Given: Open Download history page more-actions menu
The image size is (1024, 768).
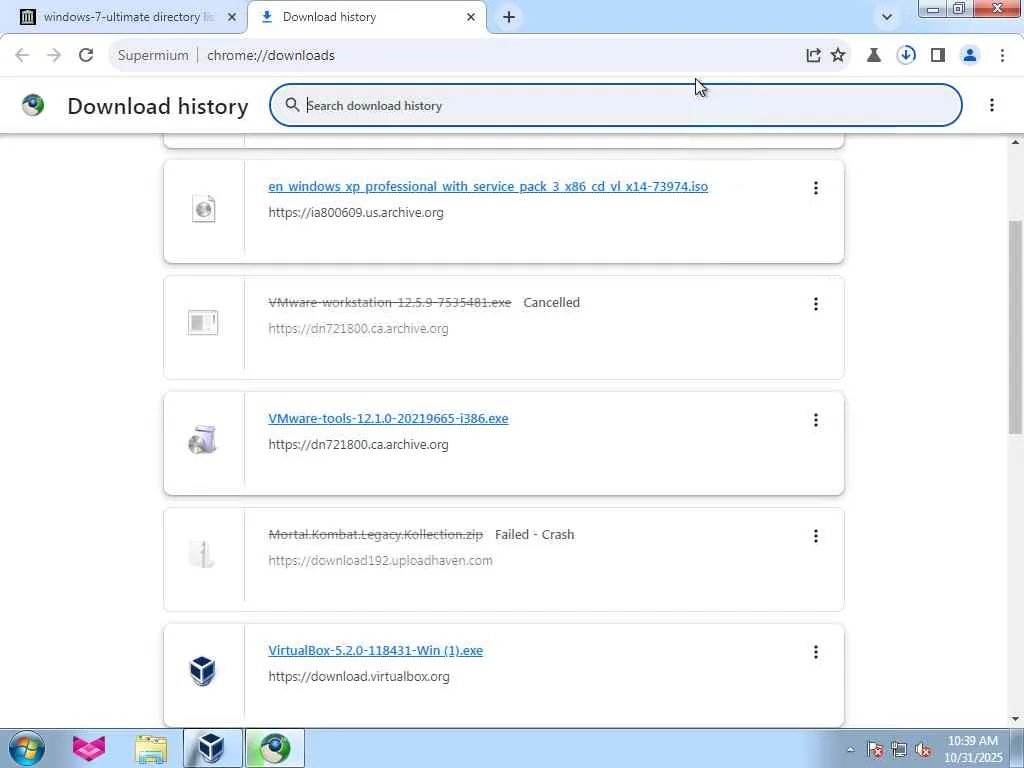Looking at the screenshot, I should coord(991,105).
